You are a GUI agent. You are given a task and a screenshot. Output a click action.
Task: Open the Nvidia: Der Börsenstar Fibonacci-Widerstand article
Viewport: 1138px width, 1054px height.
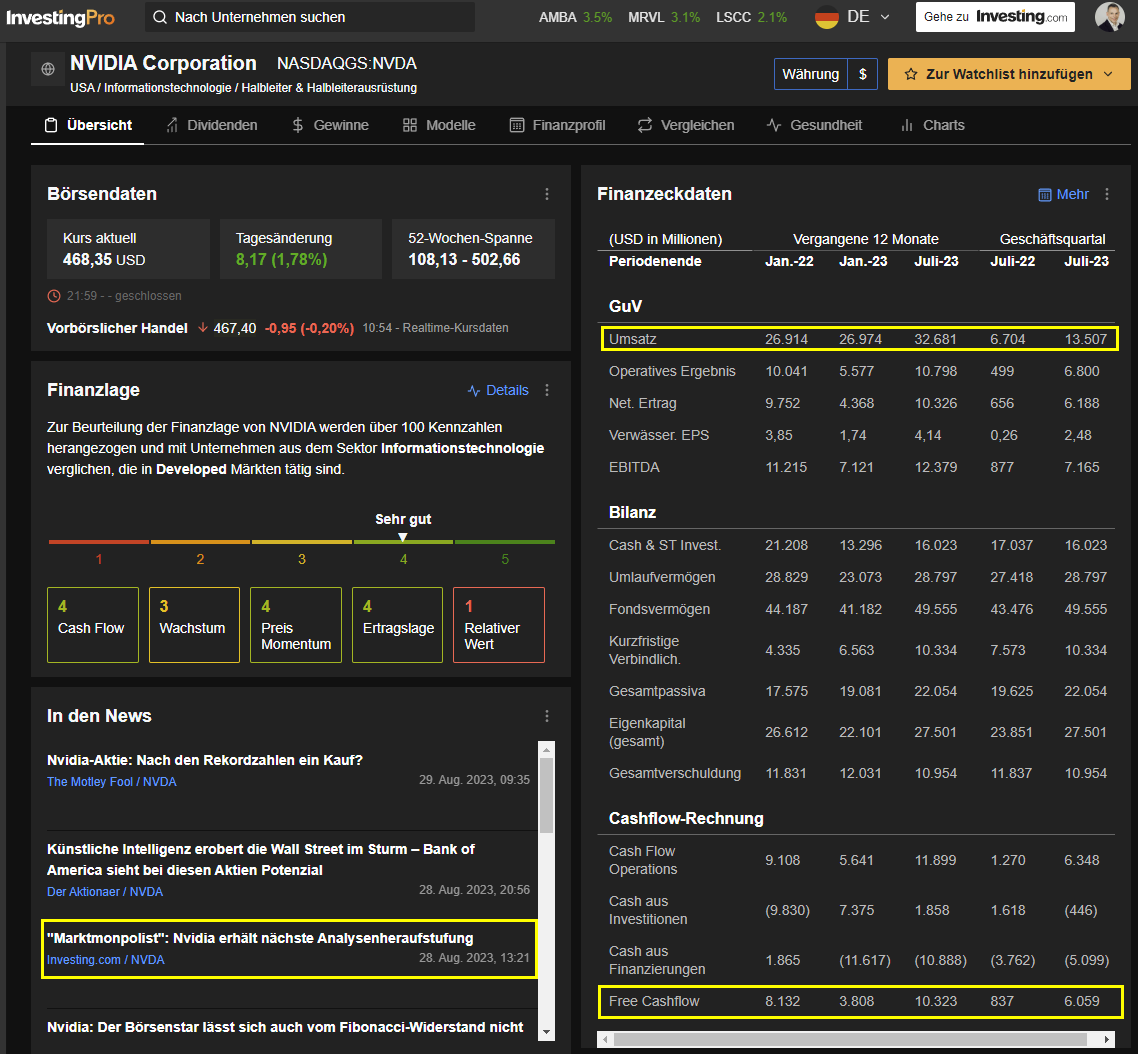point(285,1027)
